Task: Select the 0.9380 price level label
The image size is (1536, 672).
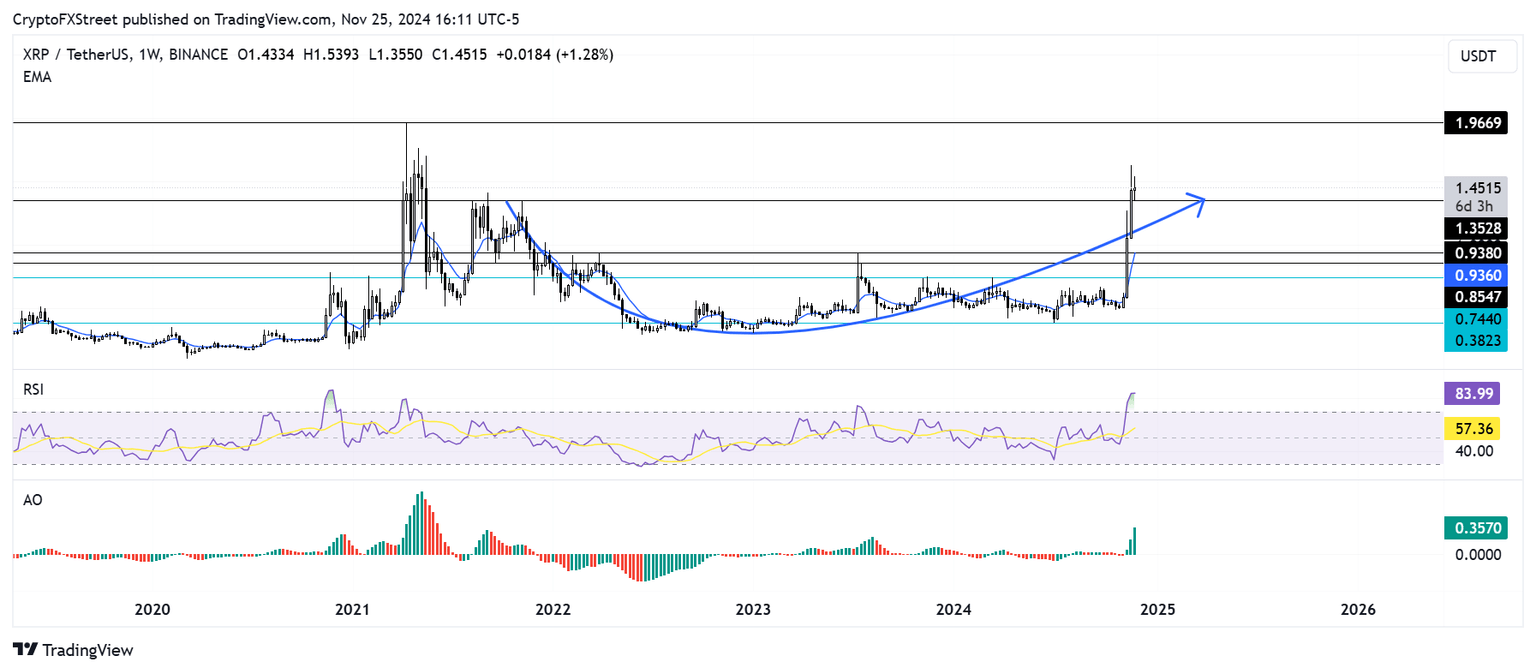Action: (x=1474, y=254)
